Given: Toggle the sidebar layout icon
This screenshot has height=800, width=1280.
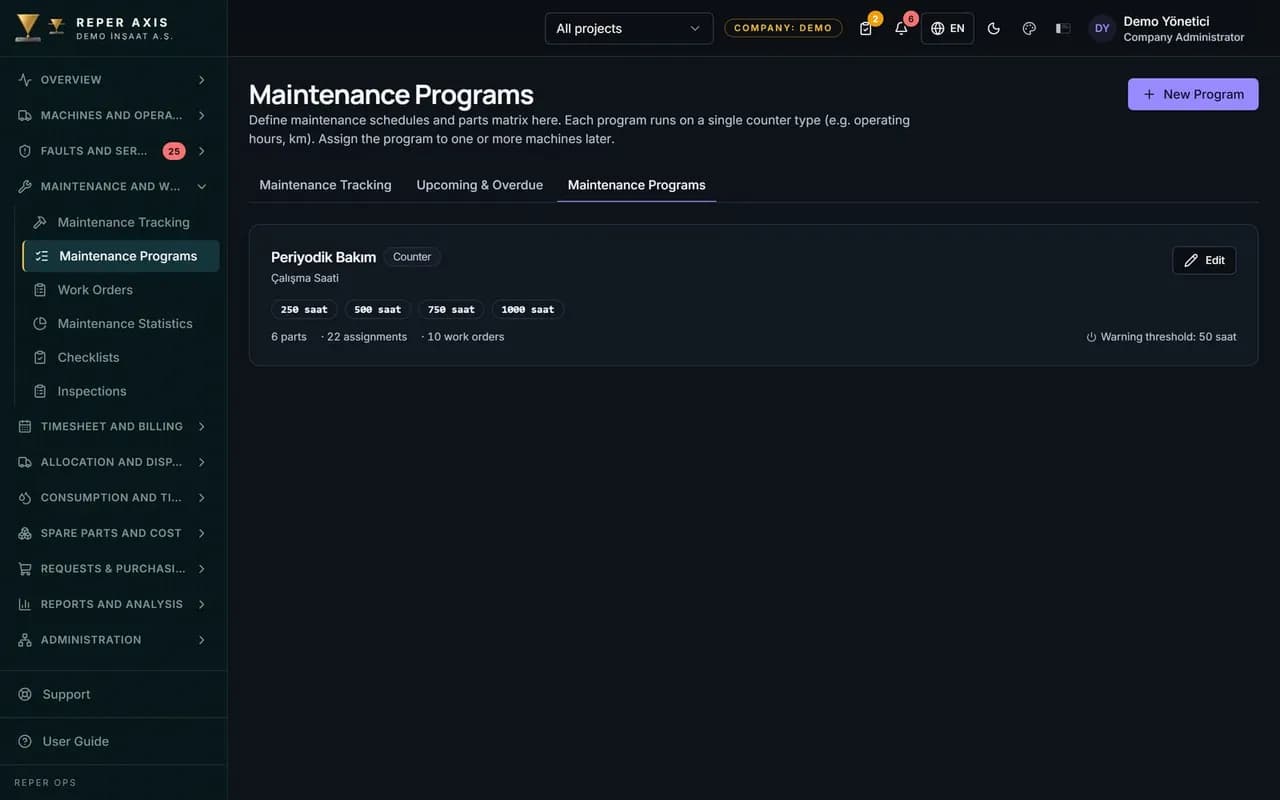Looking at the screenshot, I should [1063, 28].
